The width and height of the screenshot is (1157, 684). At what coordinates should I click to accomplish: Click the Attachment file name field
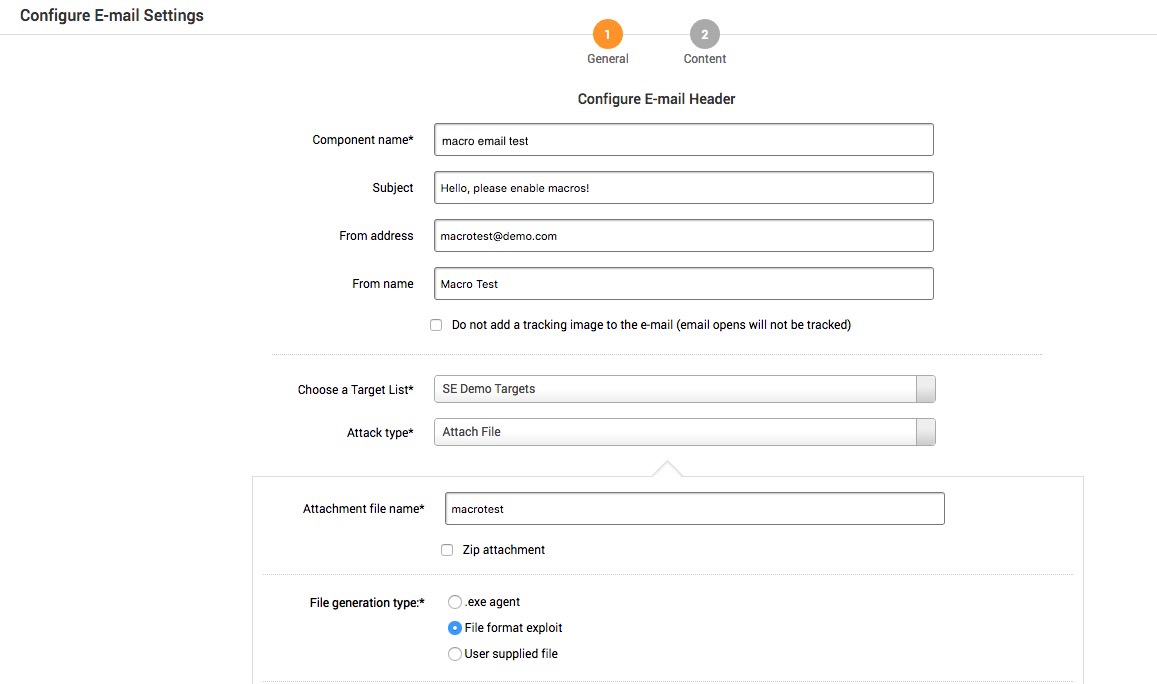(694, 509)
